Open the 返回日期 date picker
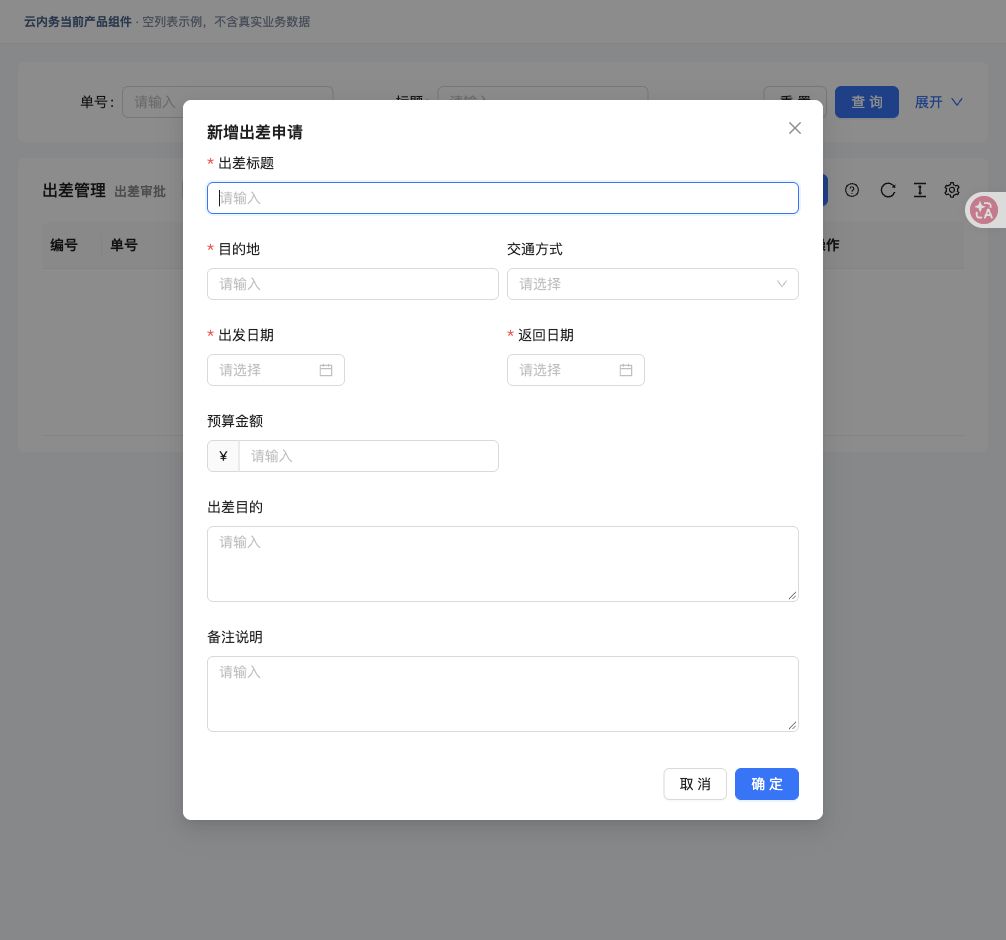The image size is (1006, 940). pos(575,370)
